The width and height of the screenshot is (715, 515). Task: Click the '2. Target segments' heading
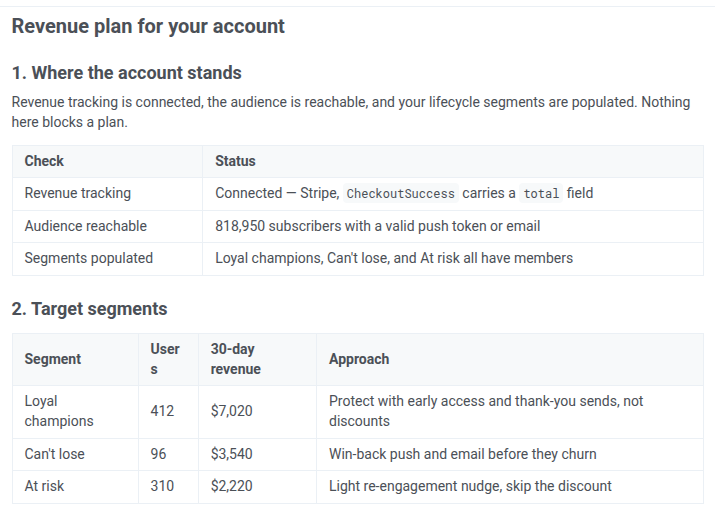coord(89,309)
